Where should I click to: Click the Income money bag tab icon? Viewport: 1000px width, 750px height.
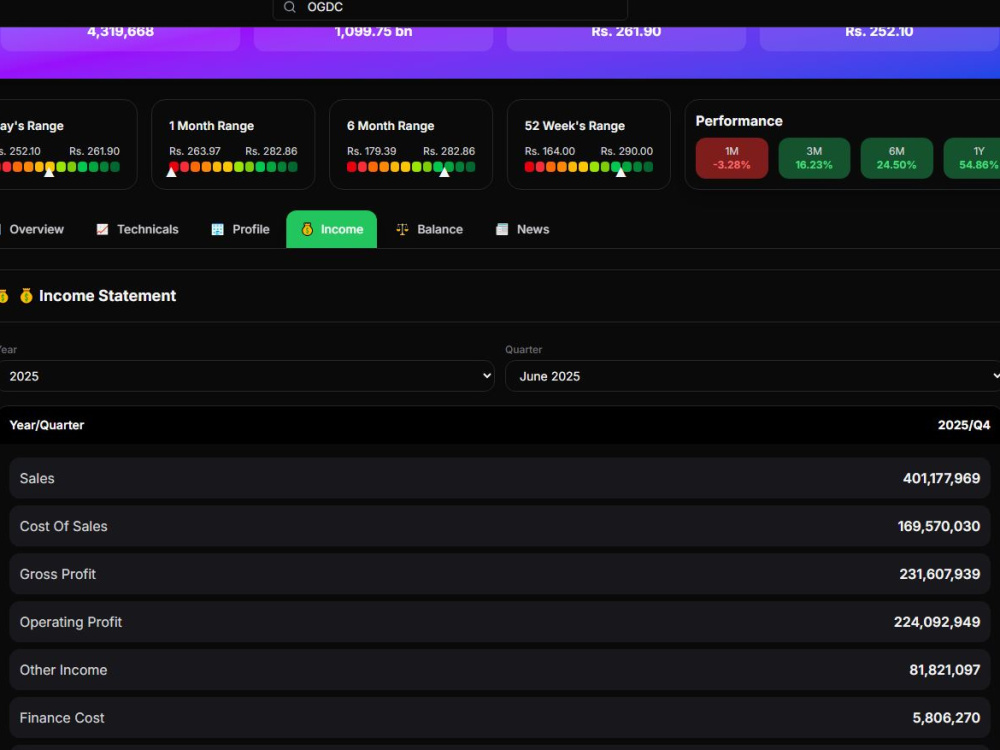[307, 229]
